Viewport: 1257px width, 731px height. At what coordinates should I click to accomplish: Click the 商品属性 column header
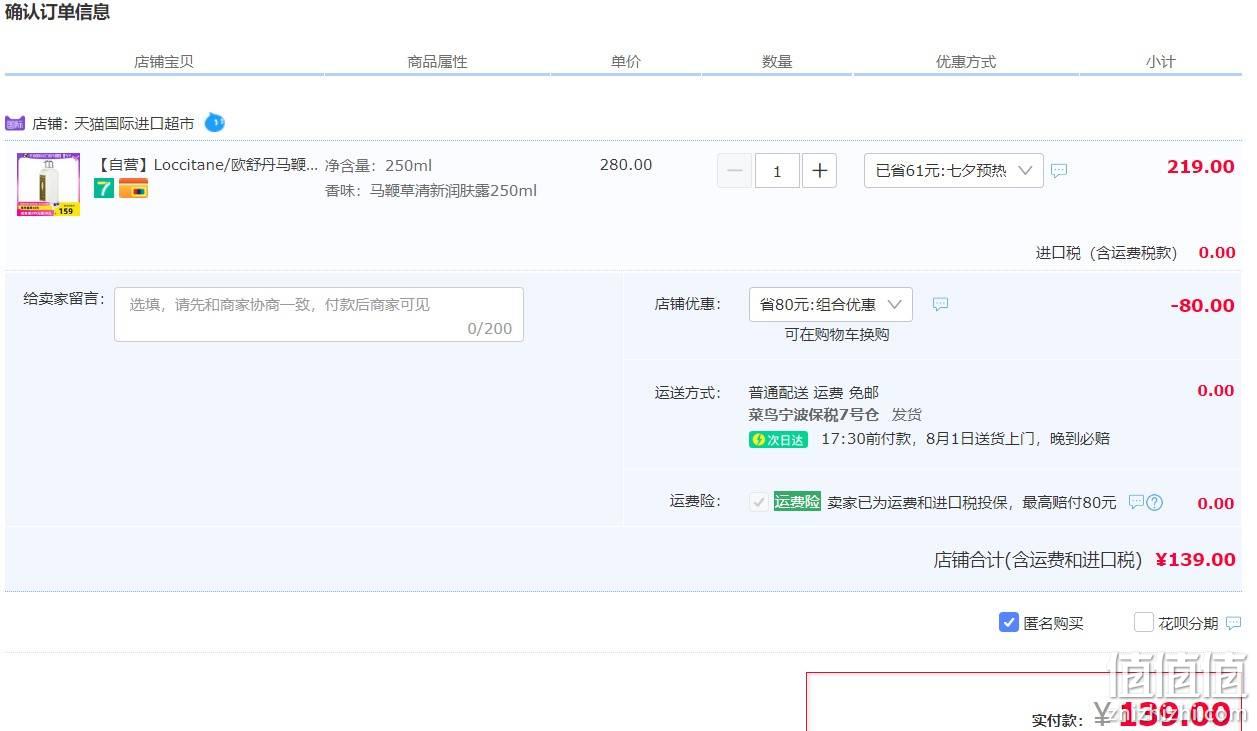tap(437, 62)
